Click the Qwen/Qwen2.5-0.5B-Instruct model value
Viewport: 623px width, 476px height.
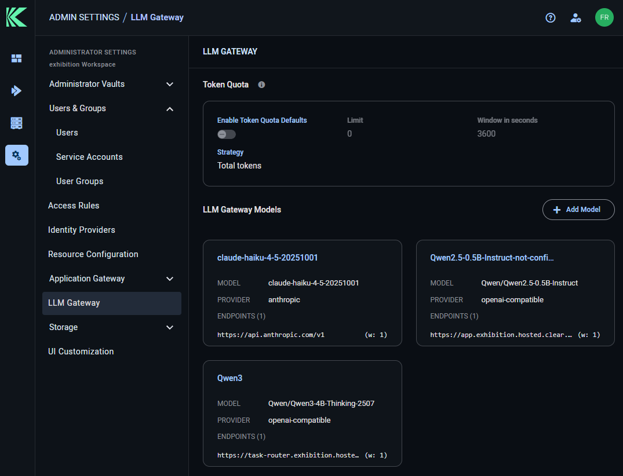(x=529, y=283)
